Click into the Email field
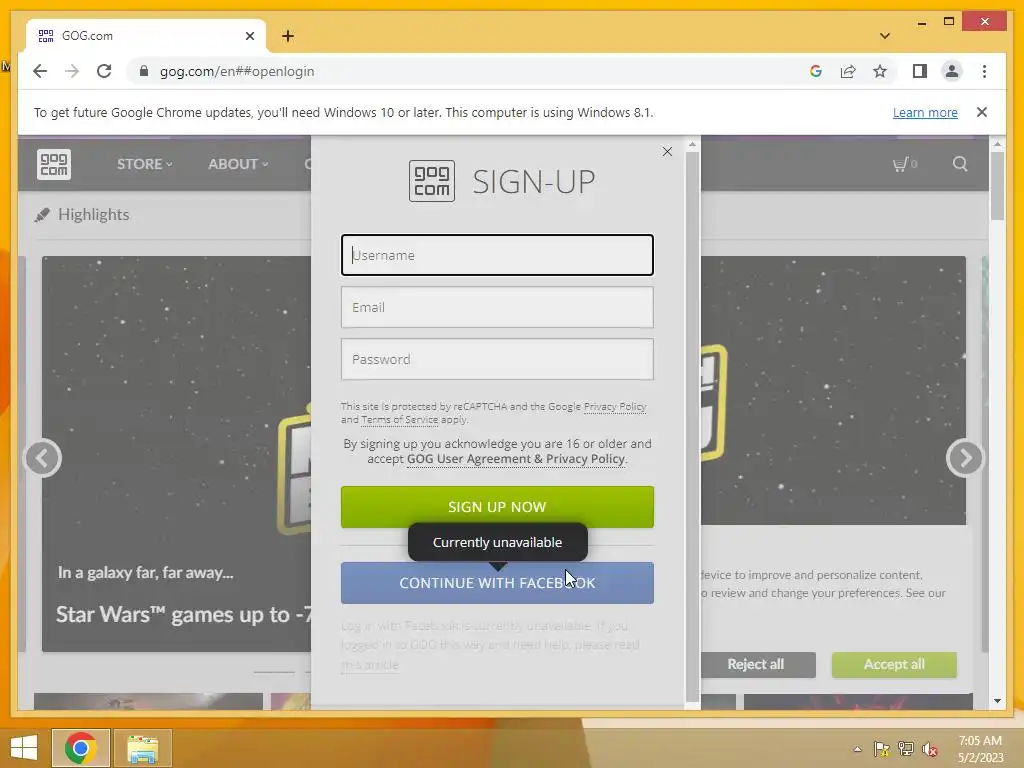1024x768 pixels. [497, 307]
